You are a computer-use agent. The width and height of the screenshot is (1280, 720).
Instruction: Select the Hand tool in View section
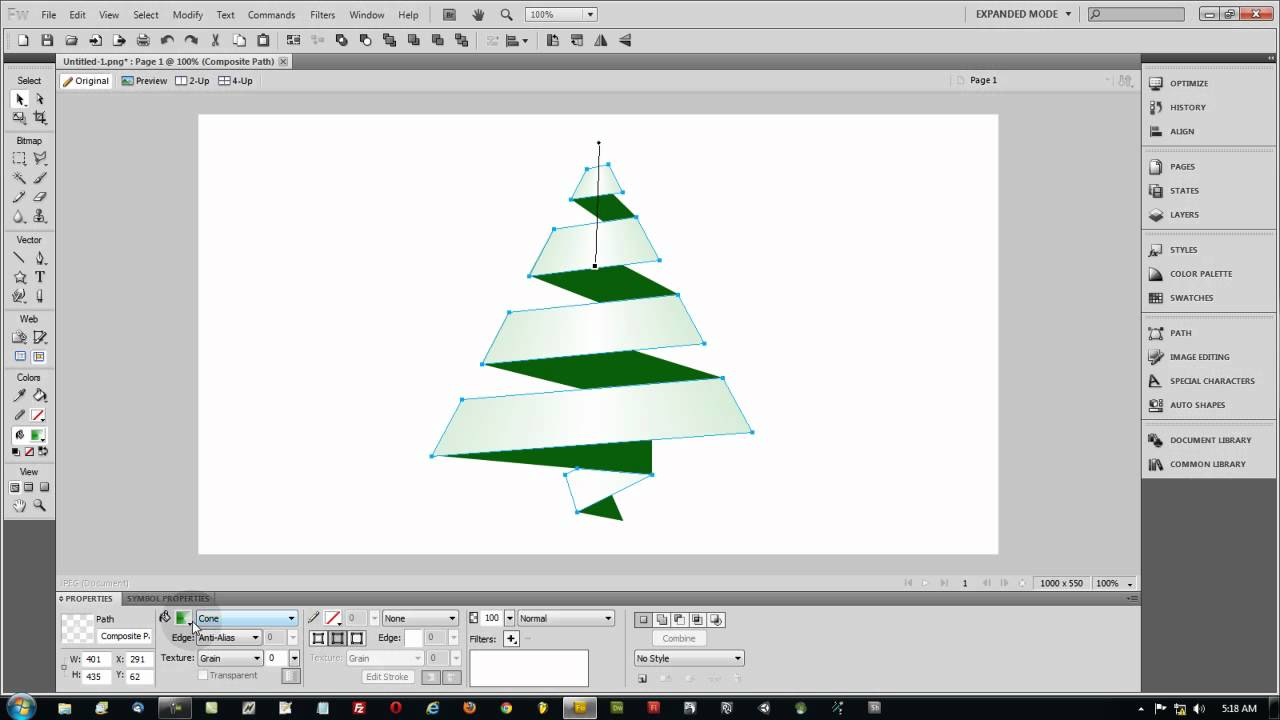click(x=19, y=506)
